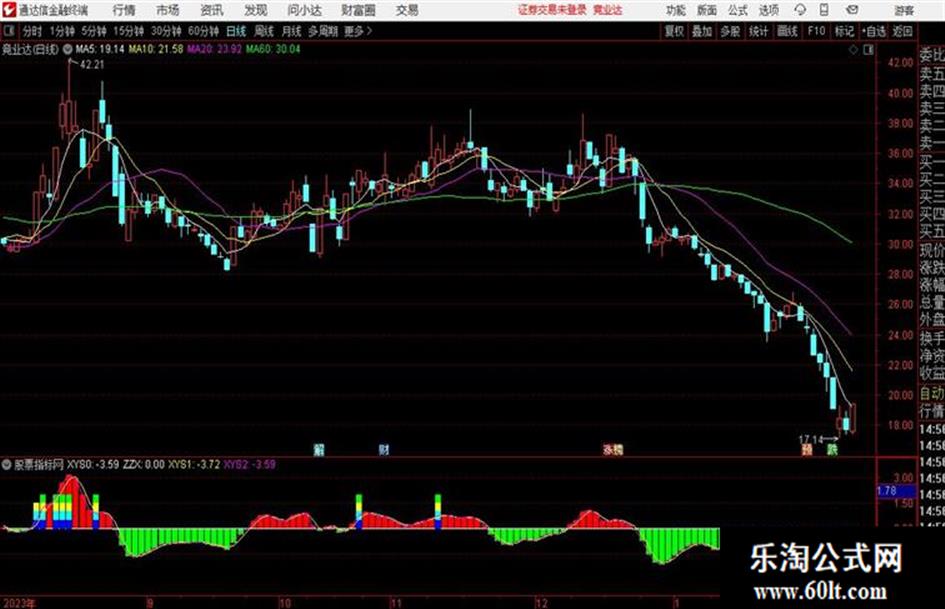Click the MA20: 23.92 indicator value

click(215, 49)
